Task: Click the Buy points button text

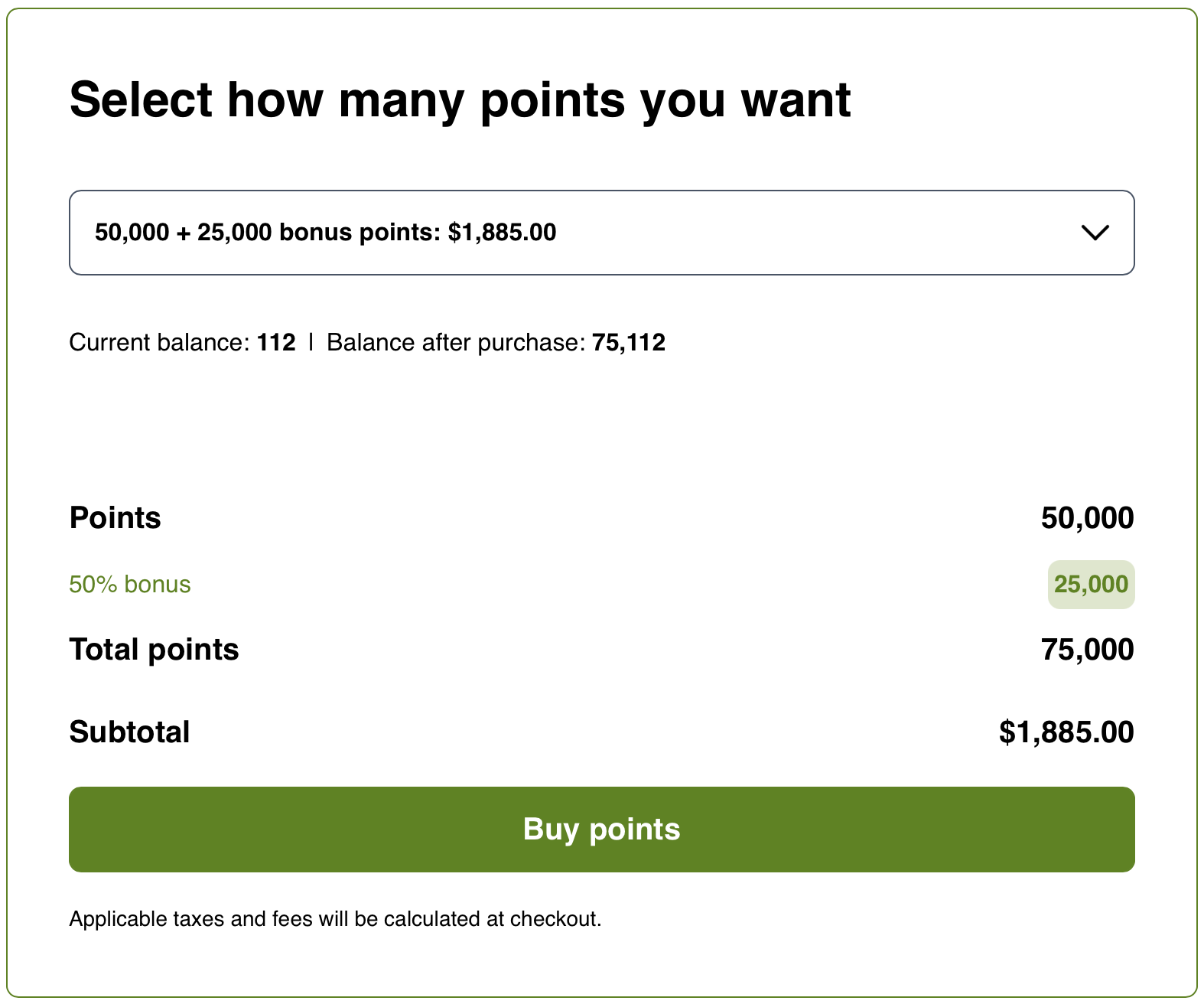Action: pos(602,829)
